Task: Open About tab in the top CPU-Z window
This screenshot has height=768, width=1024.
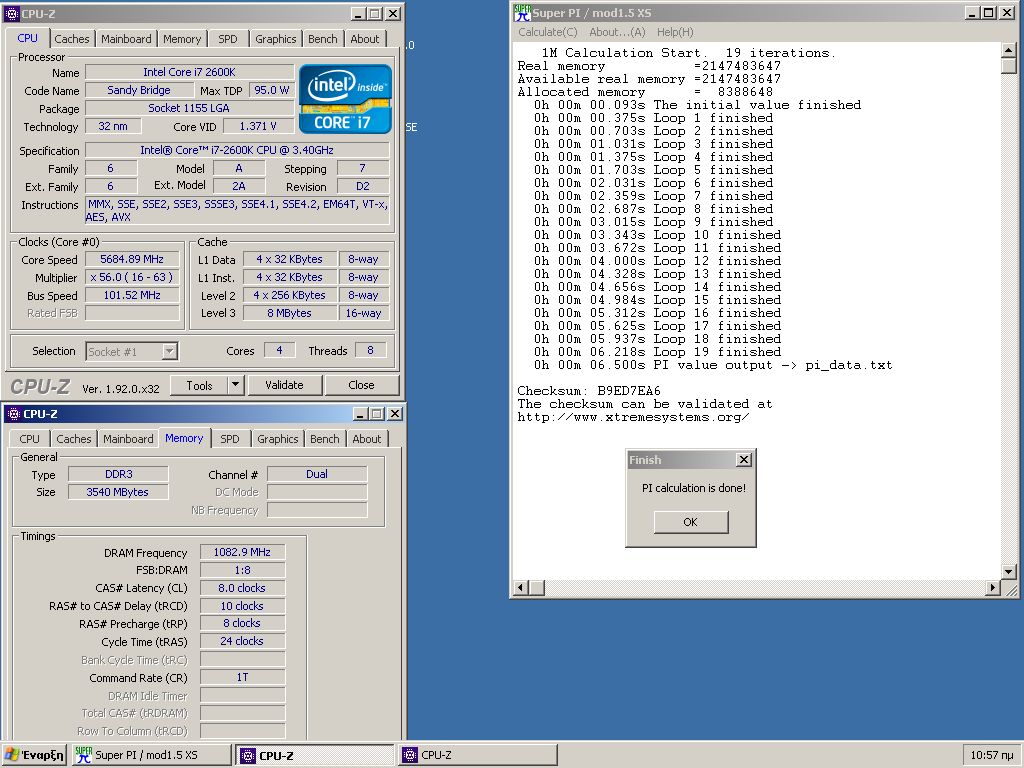Action: (364, 39)
